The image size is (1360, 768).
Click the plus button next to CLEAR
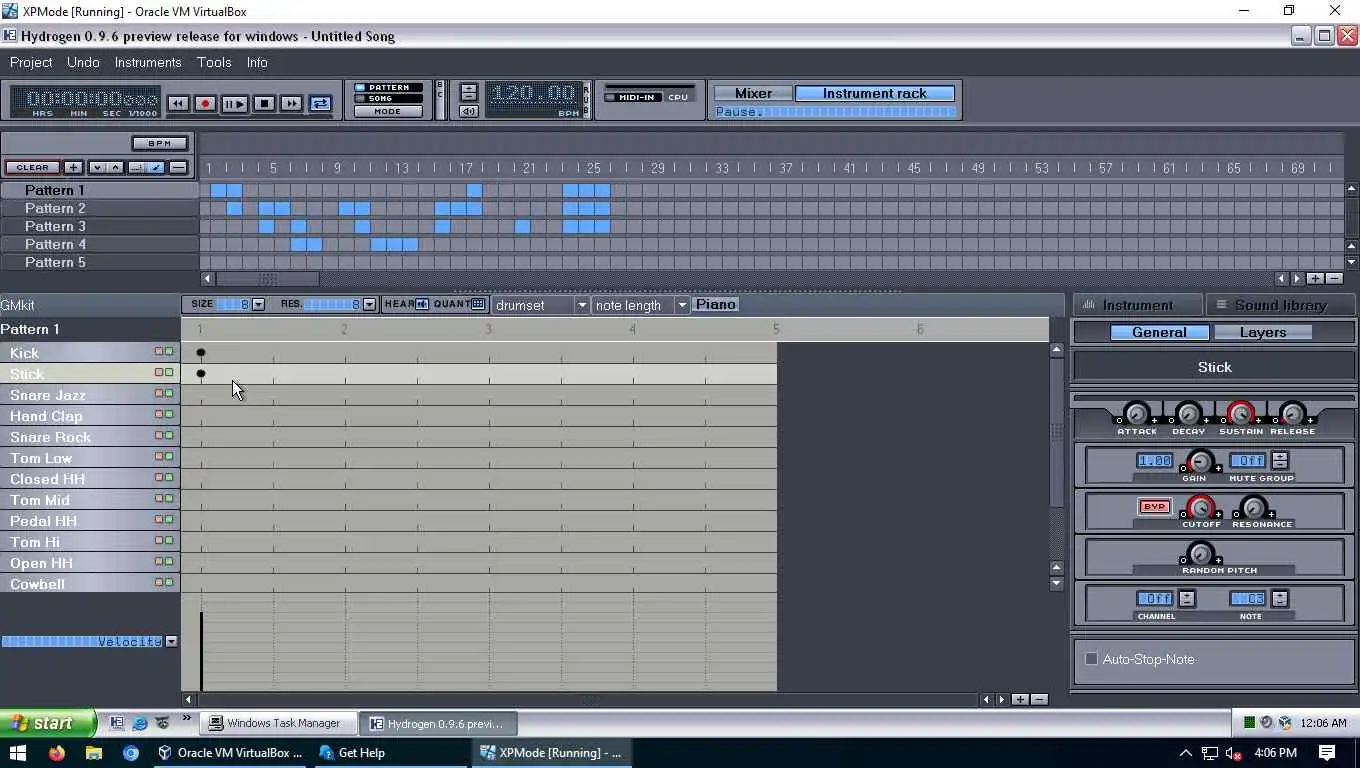point(73,167)
